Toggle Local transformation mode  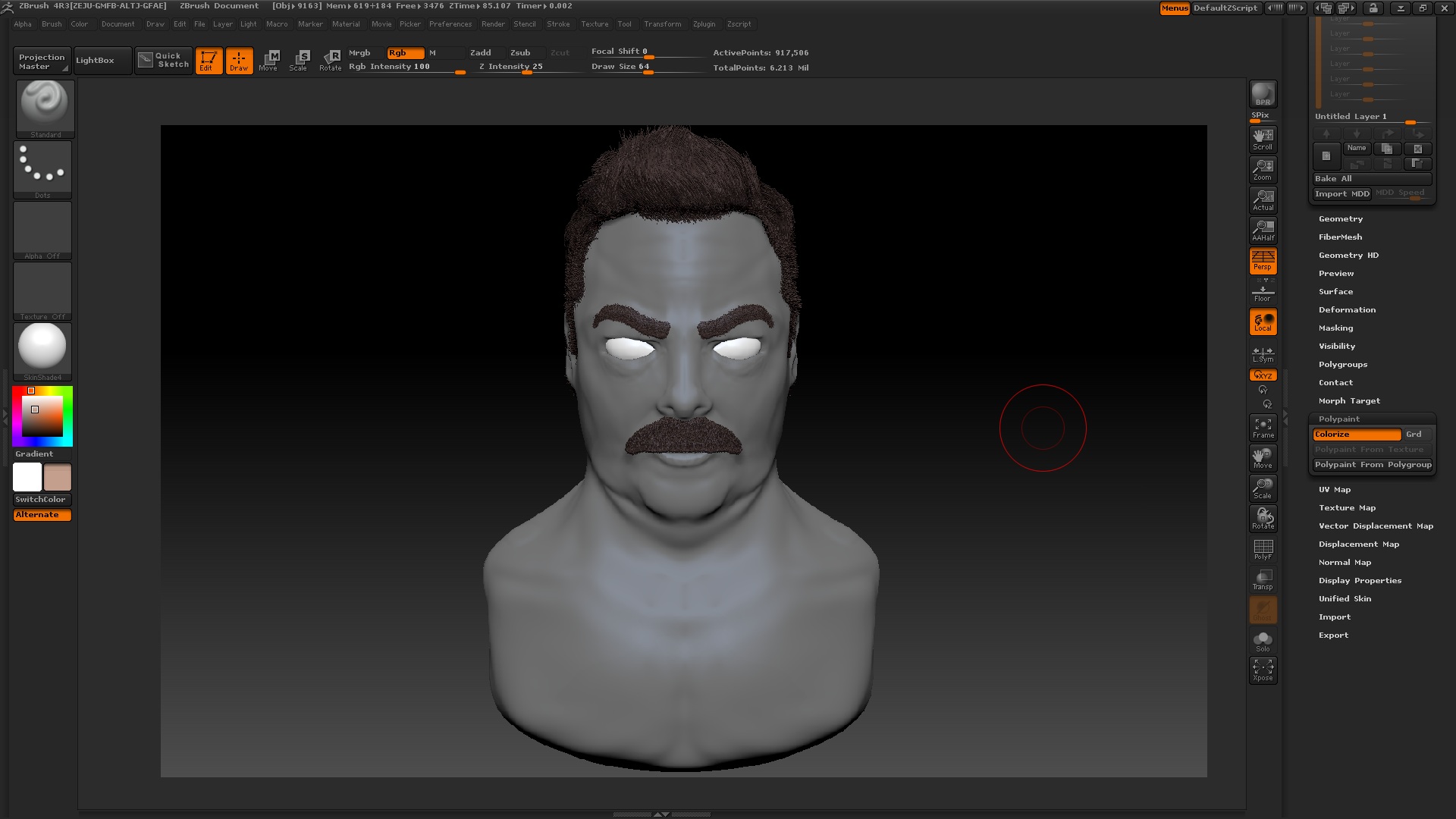pyautogui.click(x=1262, y=321)
